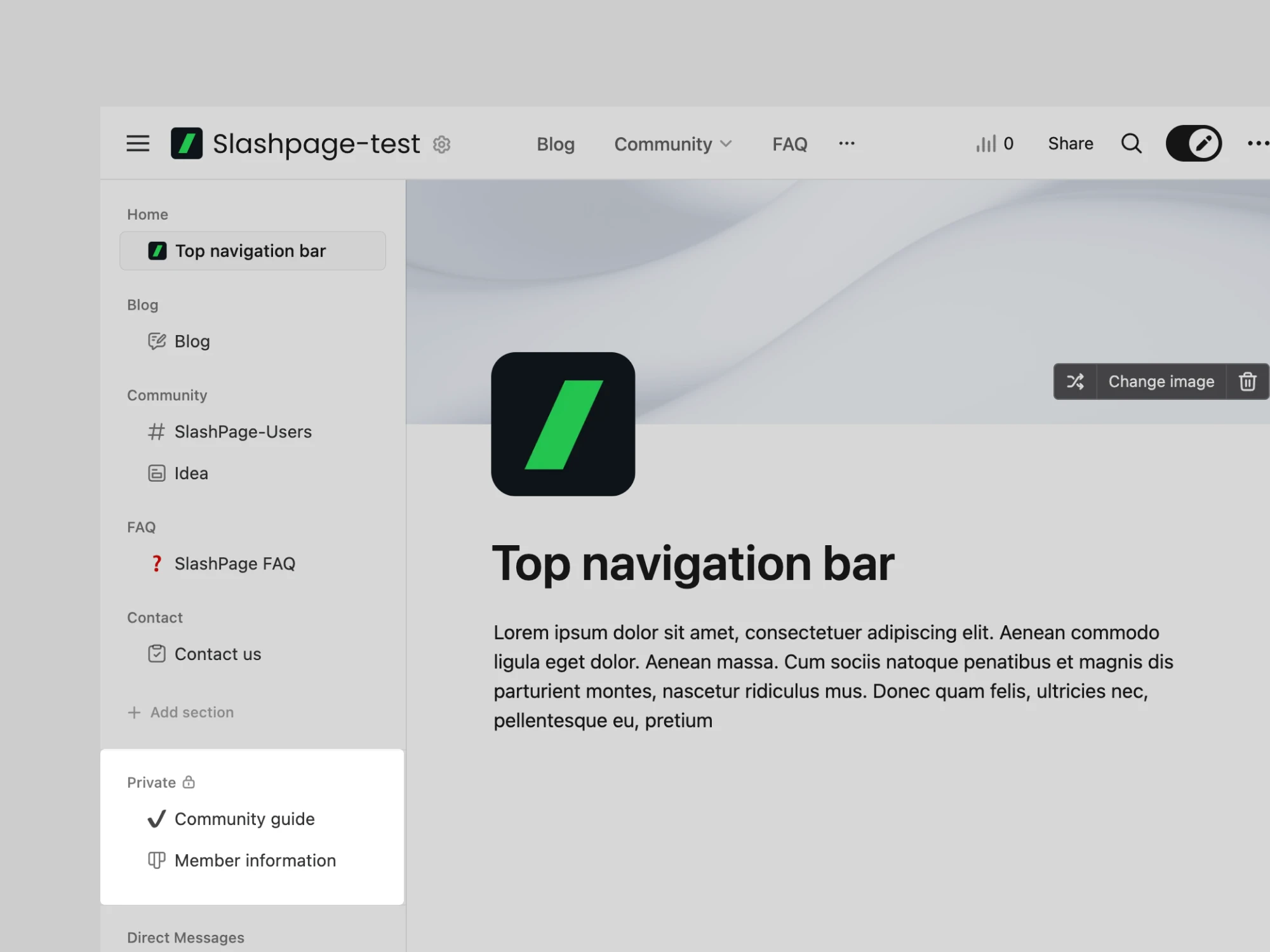Open SlashPage FAQ page
The height and width of the screenshot is (952, 1270).
click(x=235, y=564)
